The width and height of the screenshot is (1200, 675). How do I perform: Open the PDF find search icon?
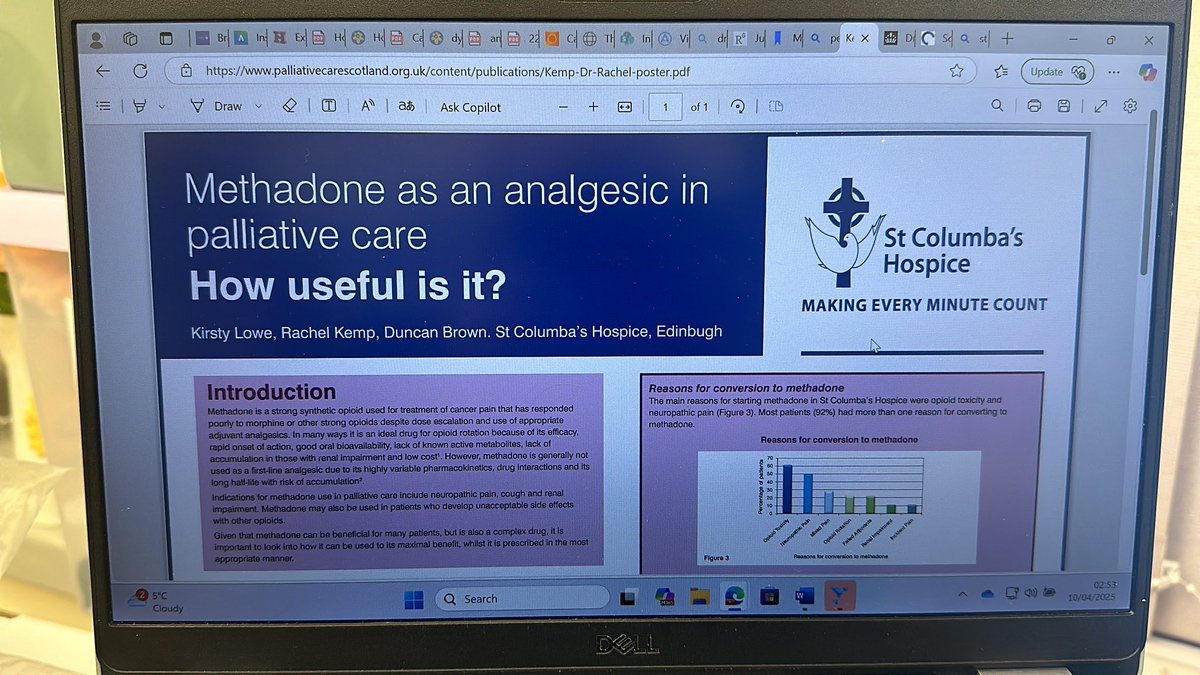(997, 106)
